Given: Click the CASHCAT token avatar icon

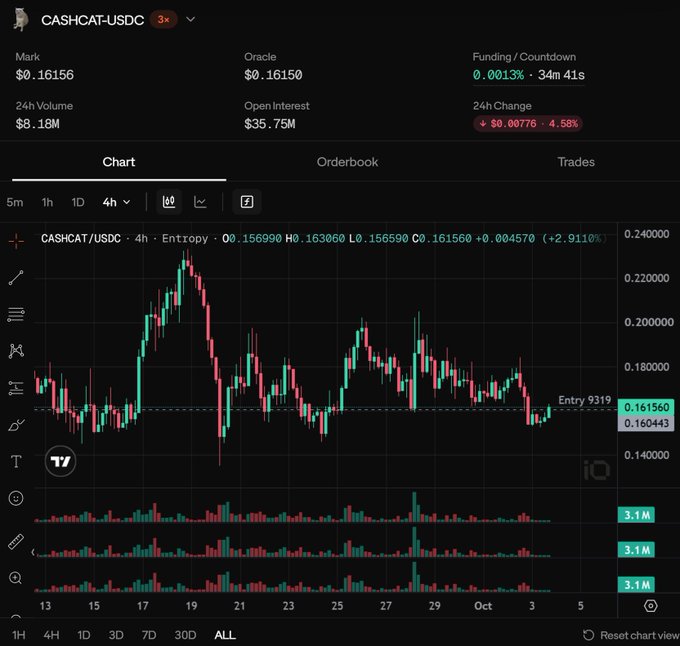Looking at the screenshot, I should click(20, 20).
